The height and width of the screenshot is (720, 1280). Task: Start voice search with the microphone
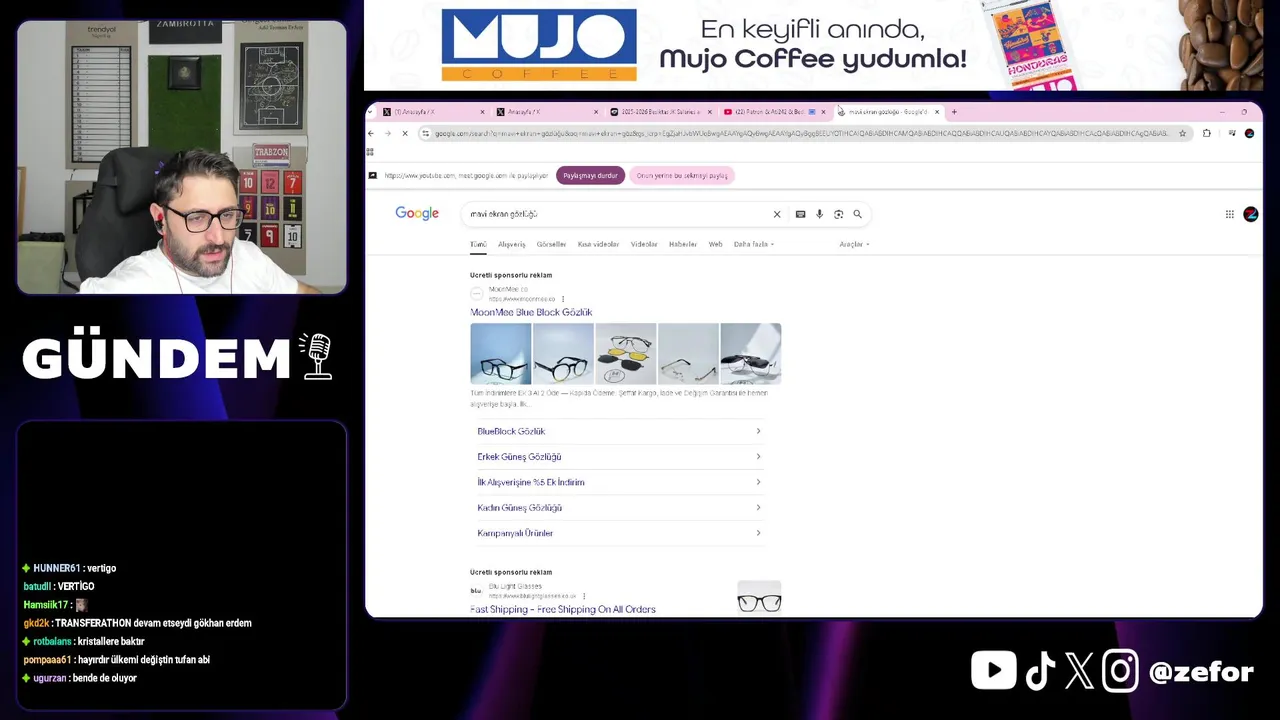click(819, 214)
